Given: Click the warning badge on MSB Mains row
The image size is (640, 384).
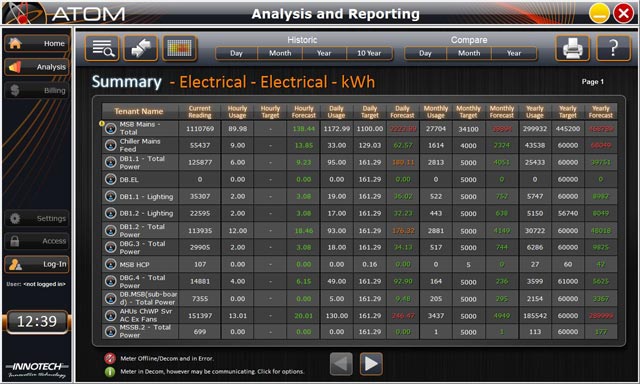Looking at the screenshot, I should point(102,124).
